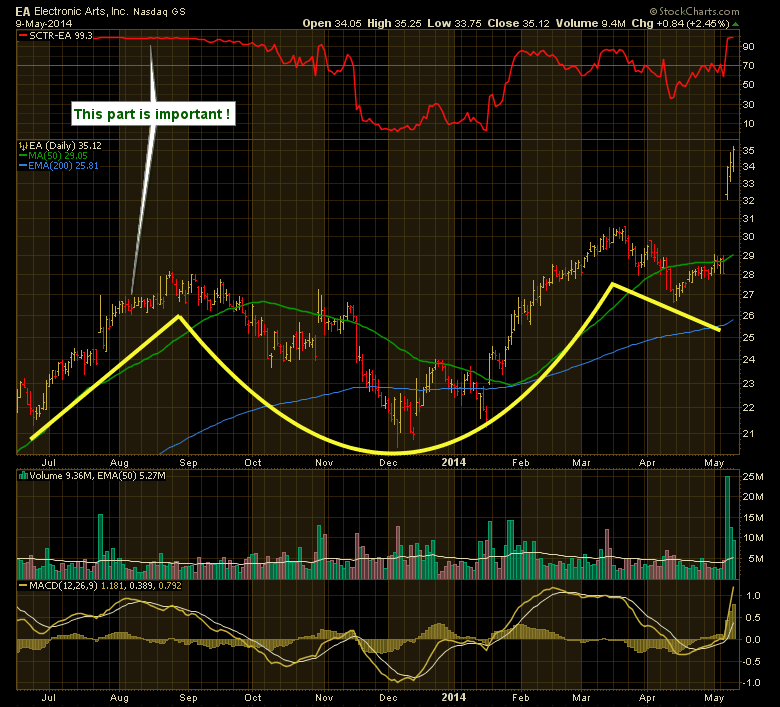
Task: Click the Sep label under the price chart
Action: pos(189,463)
